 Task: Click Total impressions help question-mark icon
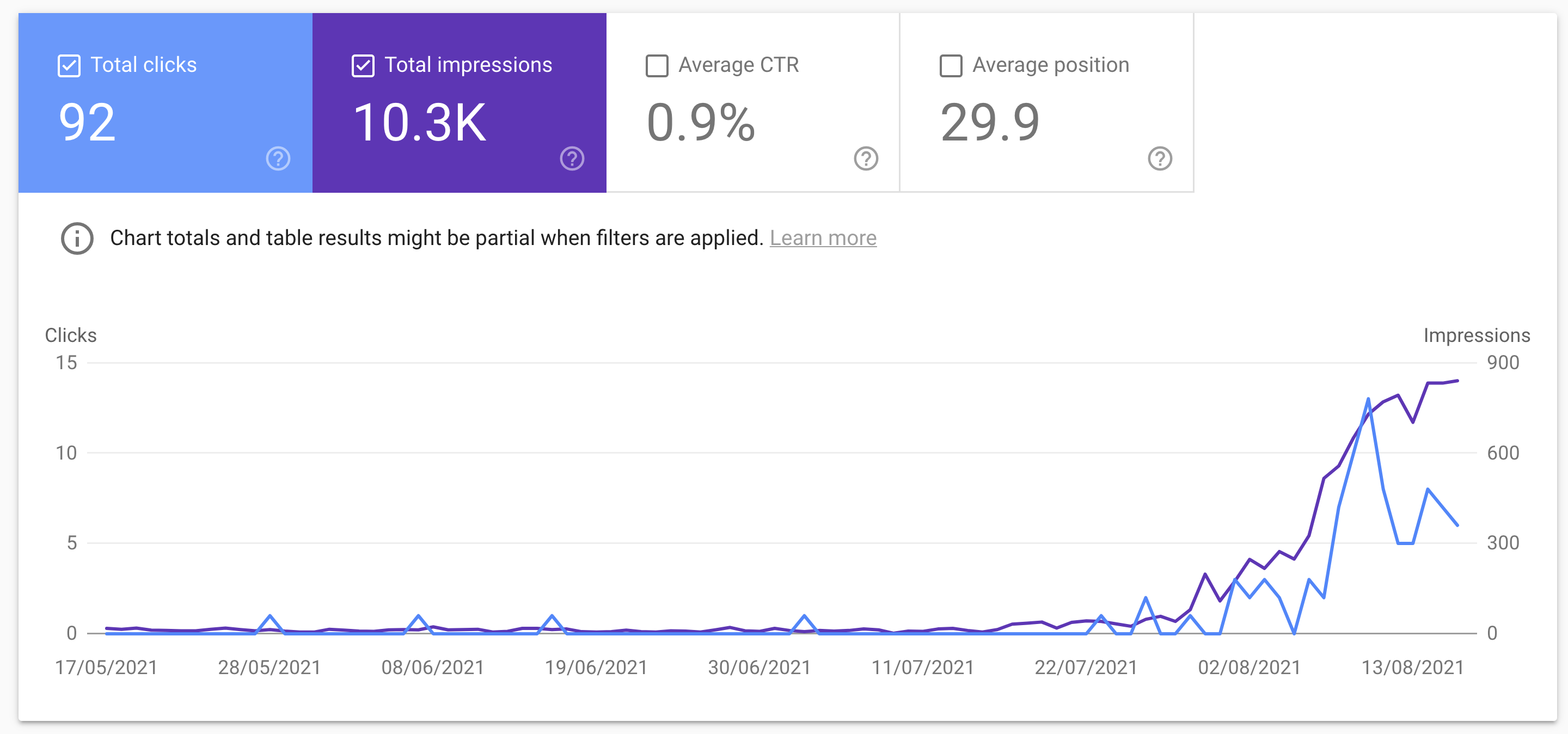pyautogui.click(x=572, y=159)
